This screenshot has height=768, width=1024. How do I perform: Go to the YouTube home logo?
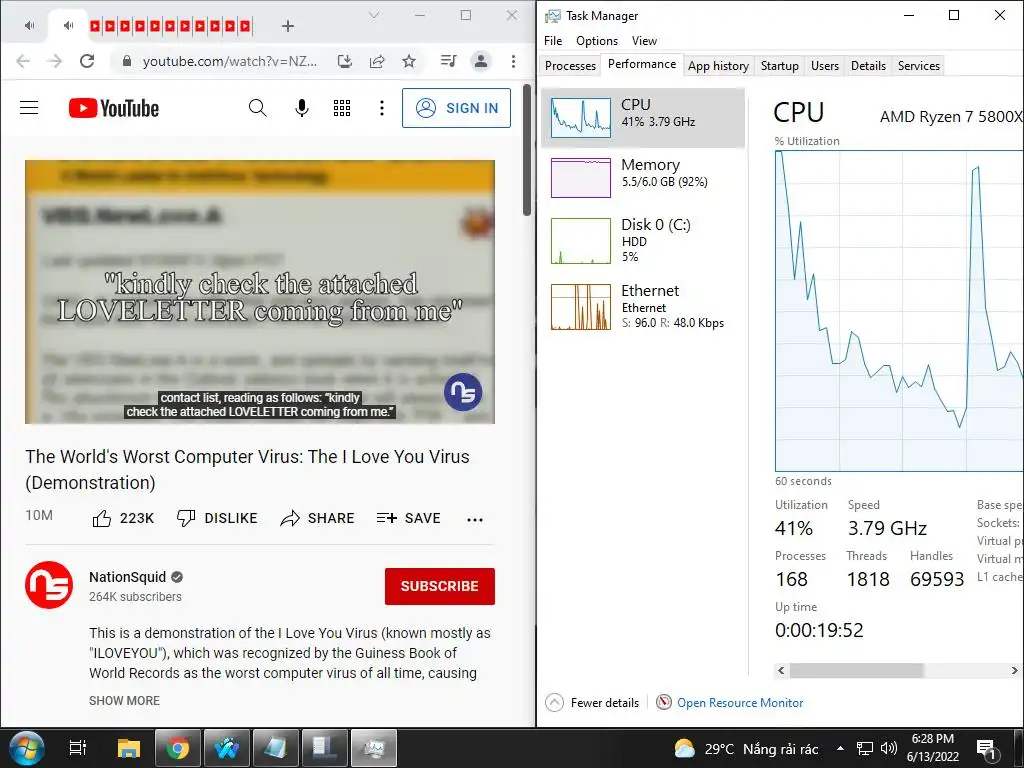[x=114, y=108]
